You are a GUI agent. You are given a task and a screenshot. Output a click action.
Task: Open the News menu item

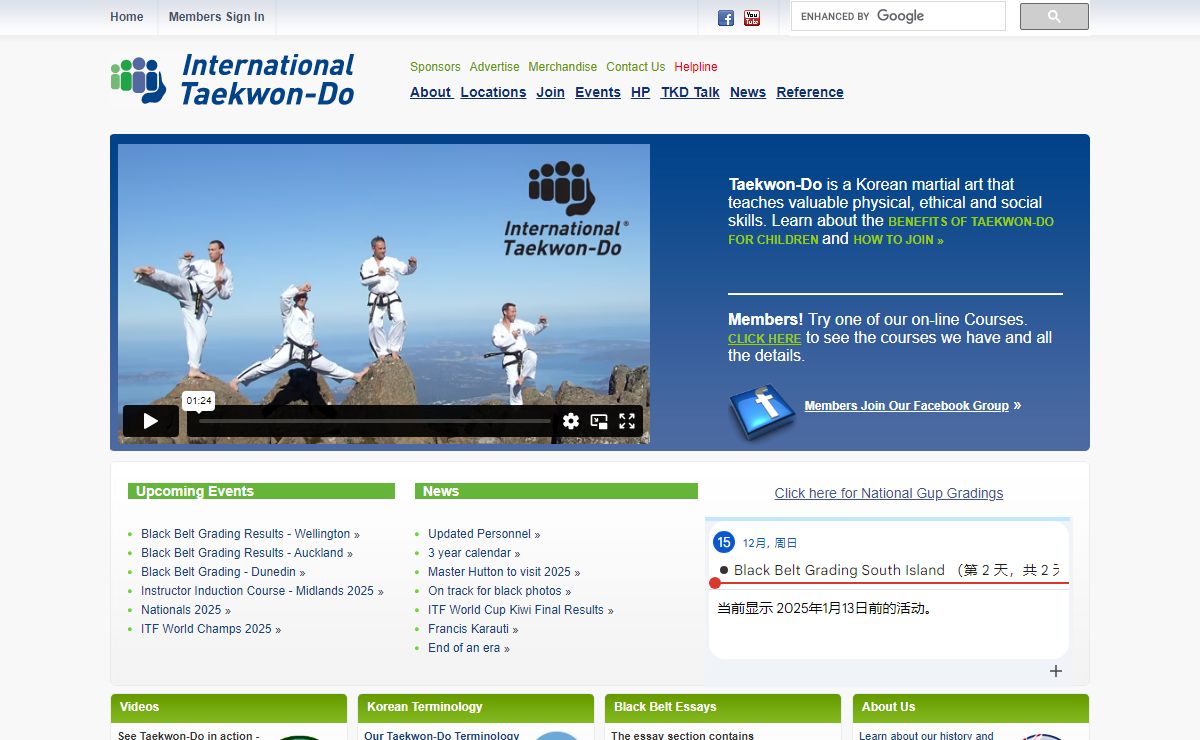click(748, 92)
